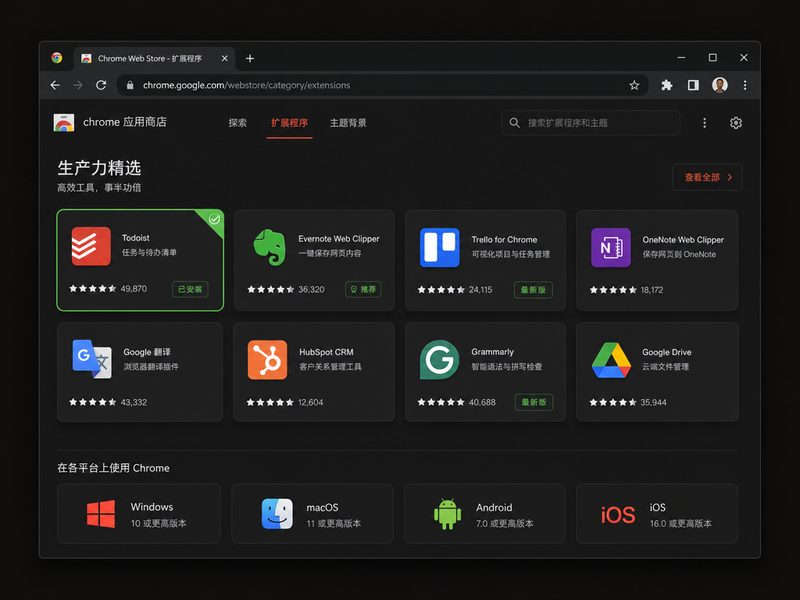
Task: Open Evernote Web Clipper title
Action: tap(339, 239)
